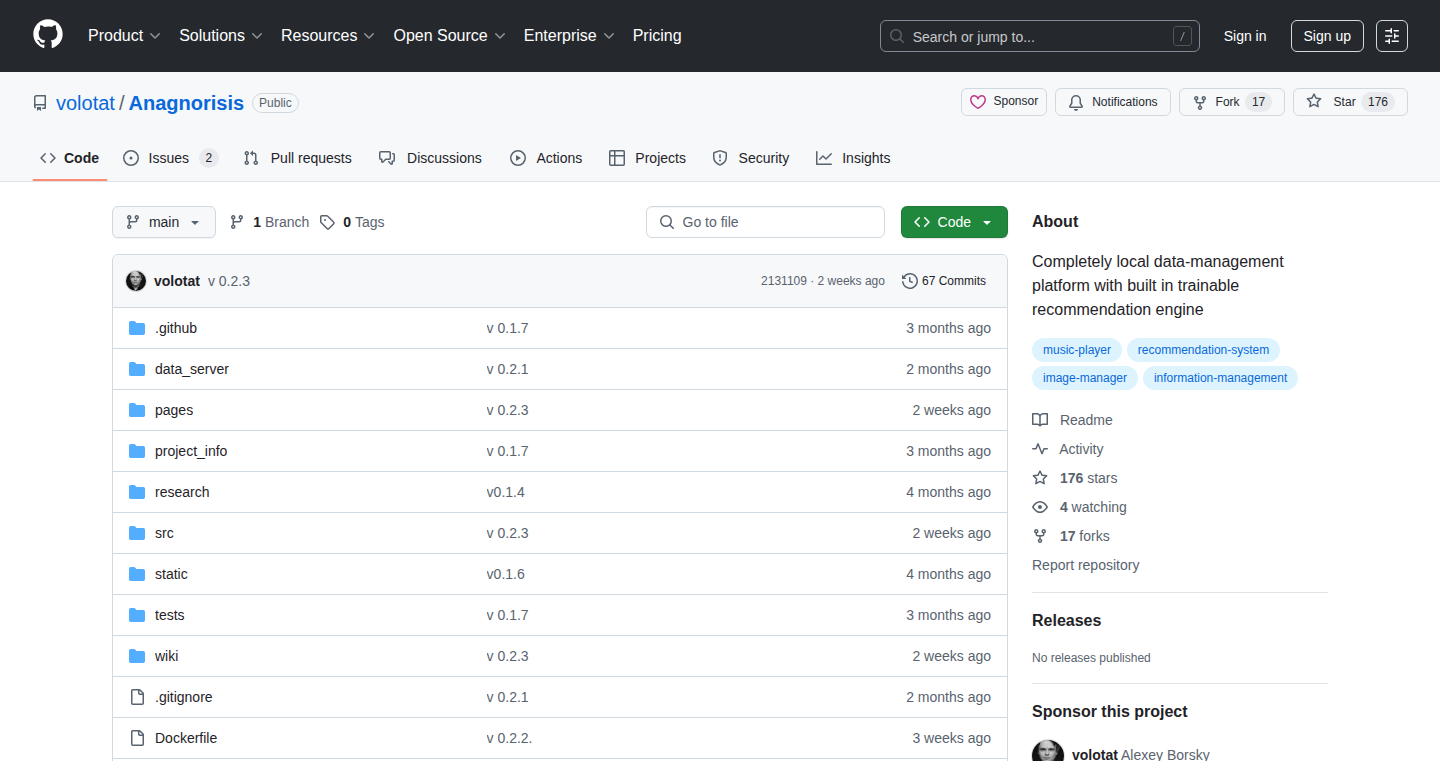Open the pages folder
1440x761 pixels.
coord(174,410)
